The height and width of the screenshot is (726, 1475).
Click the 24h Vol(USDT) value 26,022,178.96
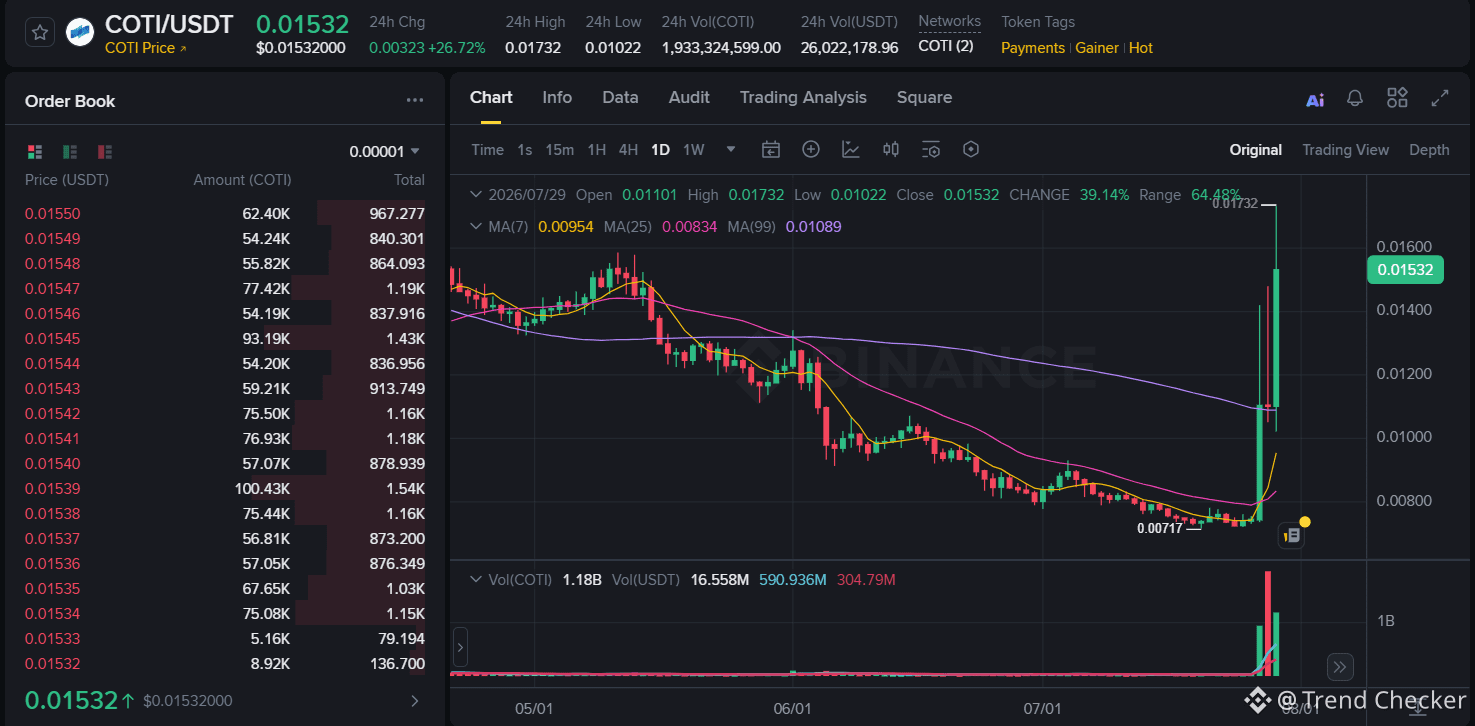[849, 47]
